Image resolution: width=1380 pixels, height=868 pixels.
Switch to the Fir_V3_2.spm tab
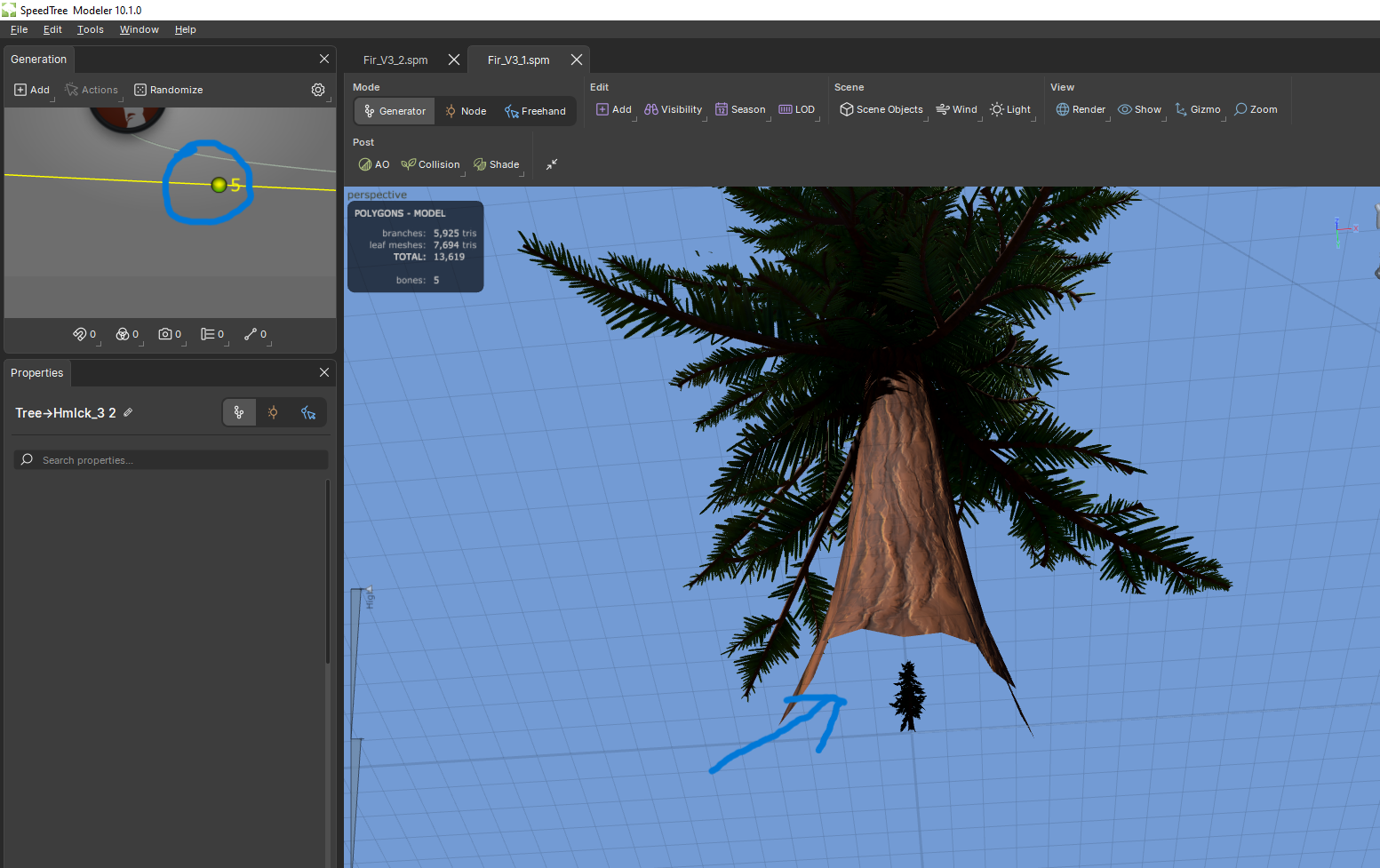[395, 60]
